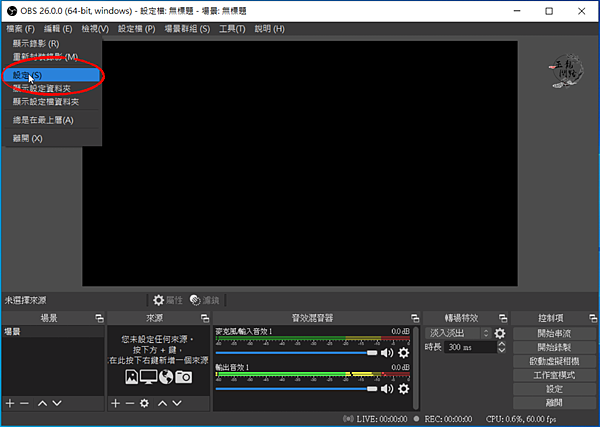Open the 工具(T) menu
The width and height of the screenshot is (600, 427).
232,29
